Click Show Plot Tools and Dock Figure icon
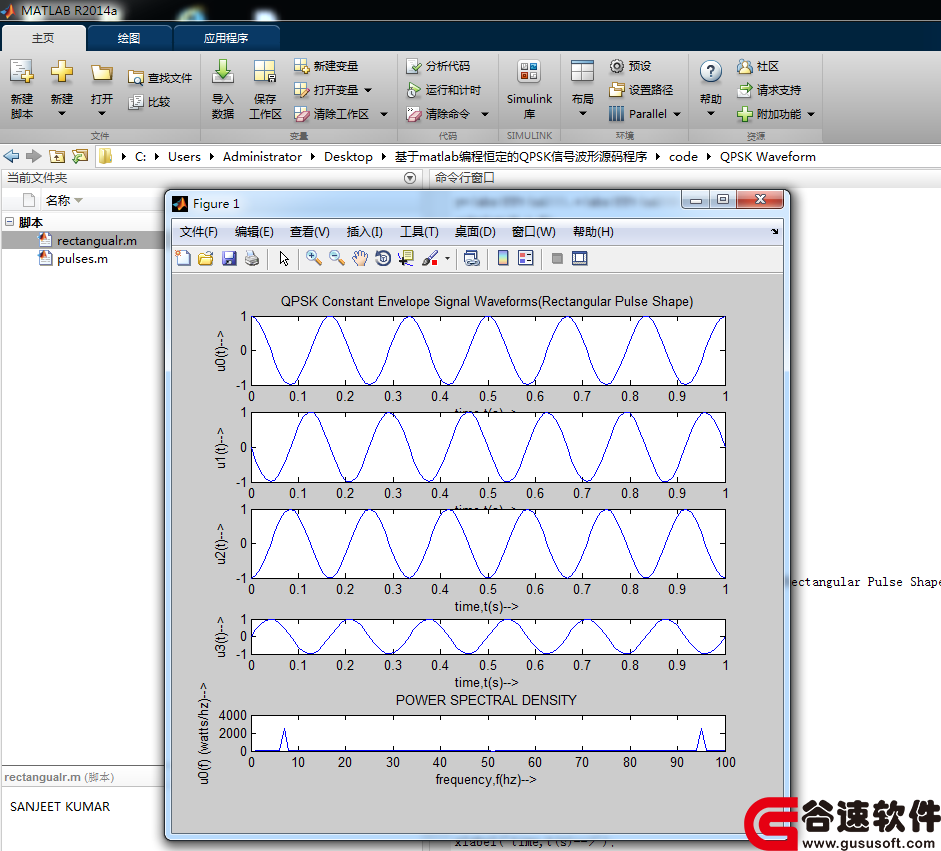 (580, 259)
